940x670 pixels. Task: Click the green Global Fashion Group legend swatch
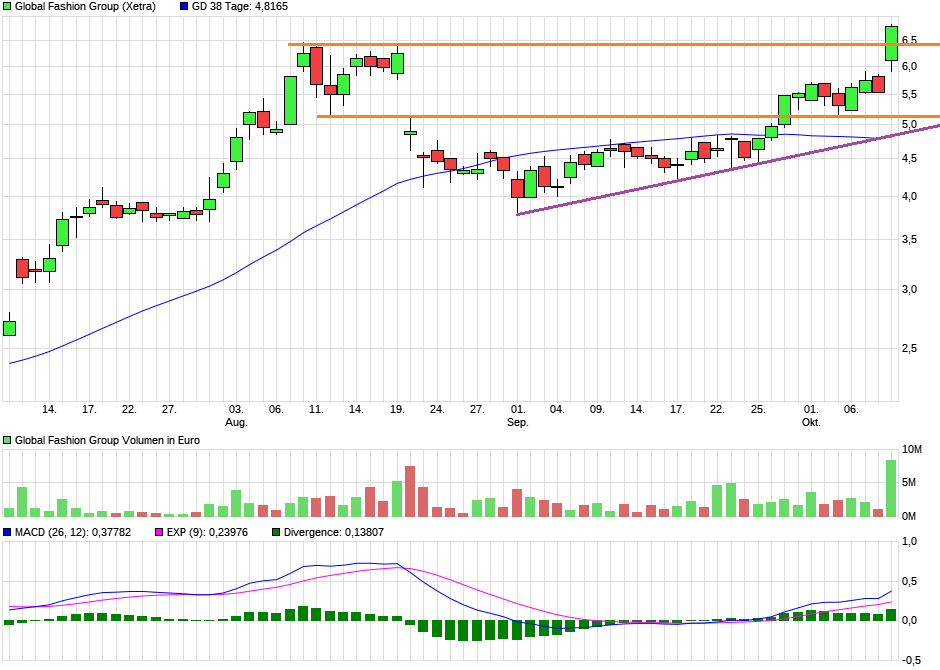coord(7,7)
